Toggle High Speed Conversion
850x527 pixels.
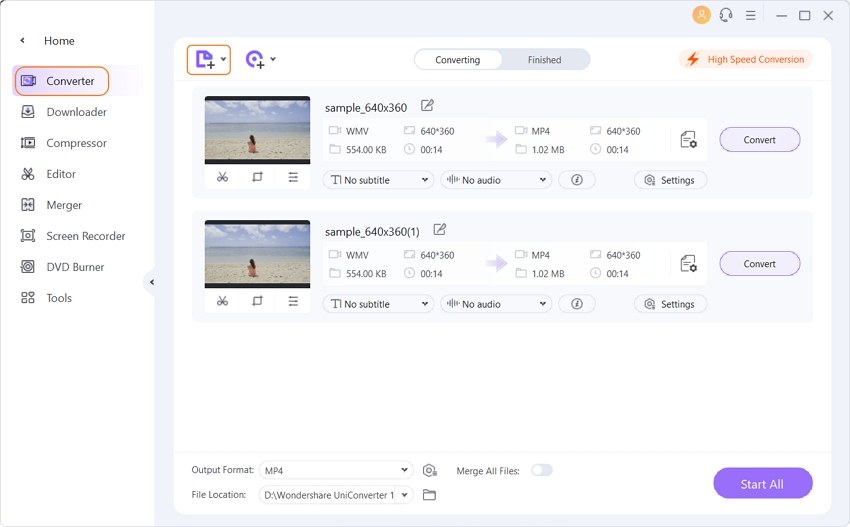tap(745, 60)
